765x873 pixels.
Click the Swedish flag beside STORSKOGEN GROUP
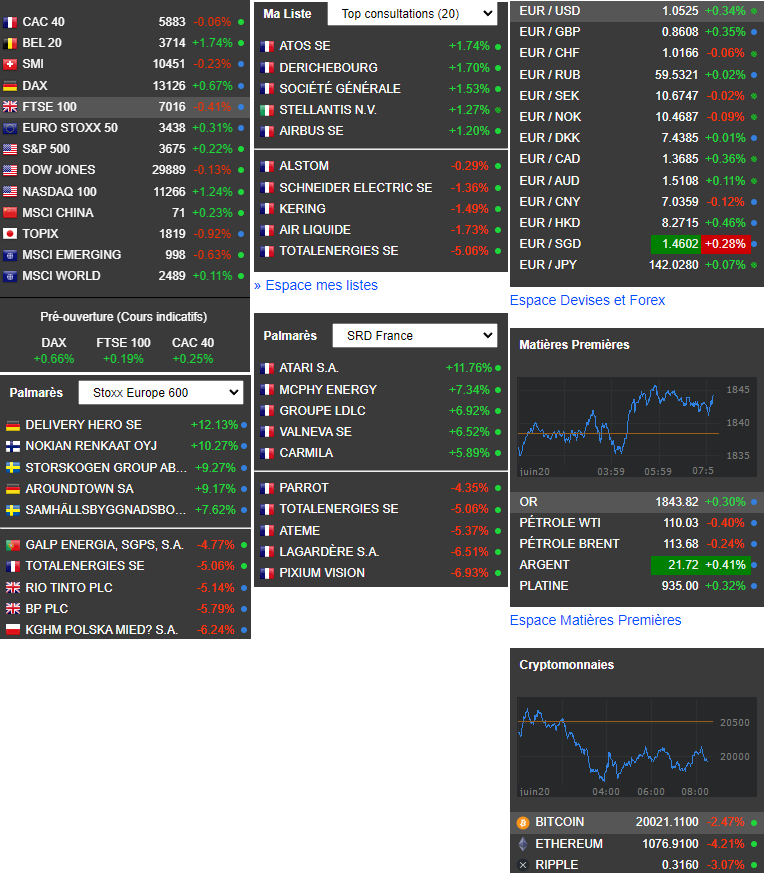pos(13,468)
